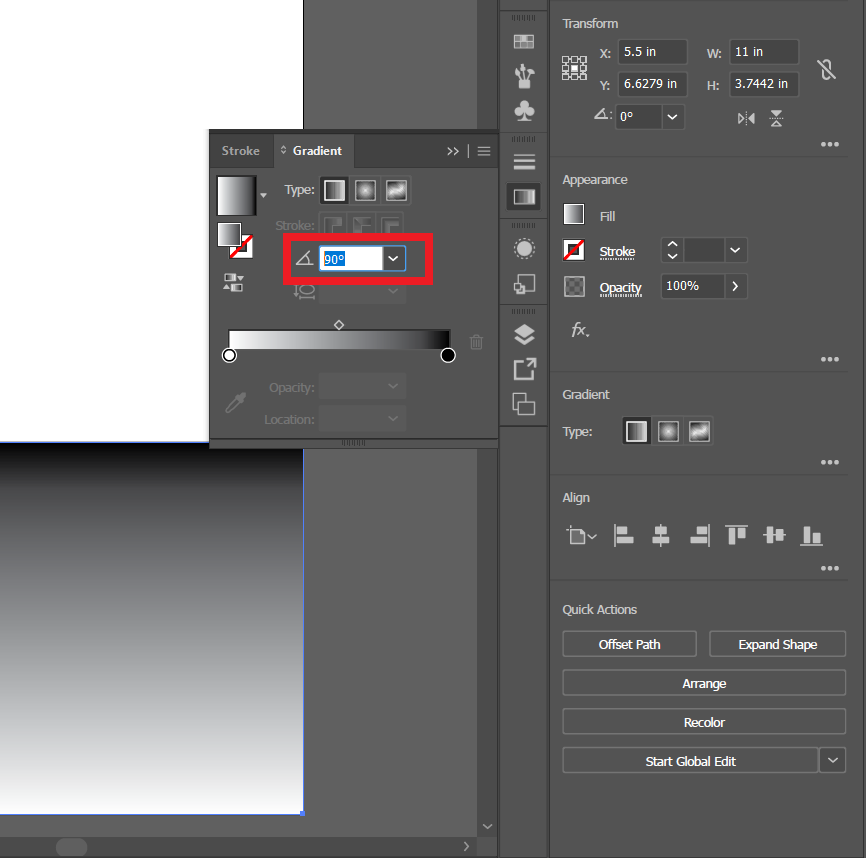Click the Offset Path button
866x858 pixels.
point(629,644)
